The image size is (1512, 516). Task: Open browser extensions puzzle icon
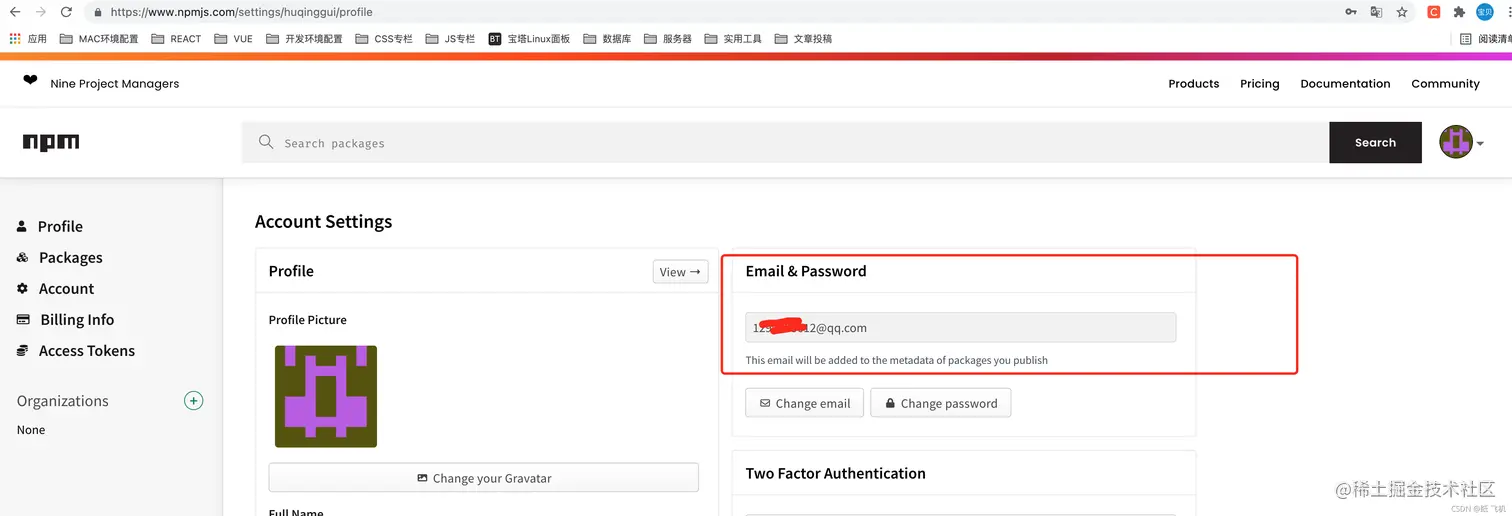click(1459, 12)
